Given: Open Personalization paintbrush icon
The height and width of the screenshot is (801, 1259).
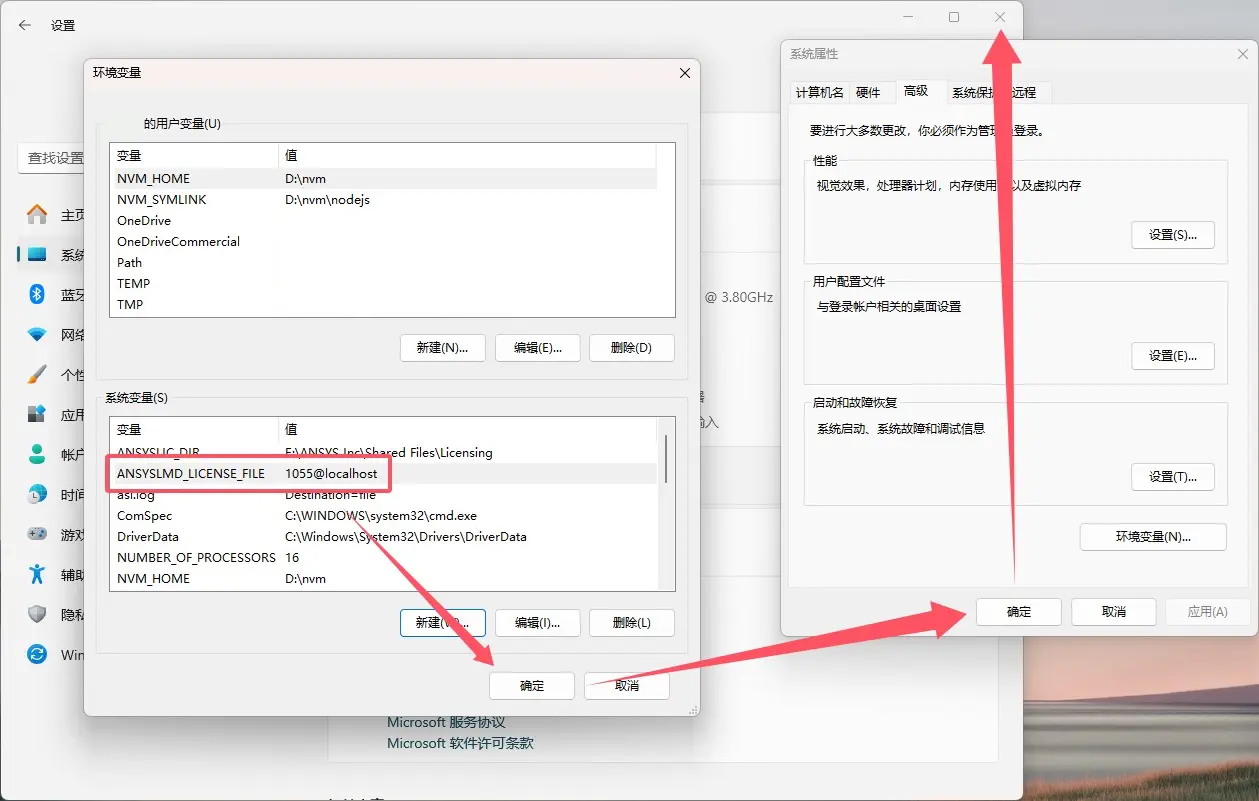Looking at the screenshot, I should coord(37,374).
